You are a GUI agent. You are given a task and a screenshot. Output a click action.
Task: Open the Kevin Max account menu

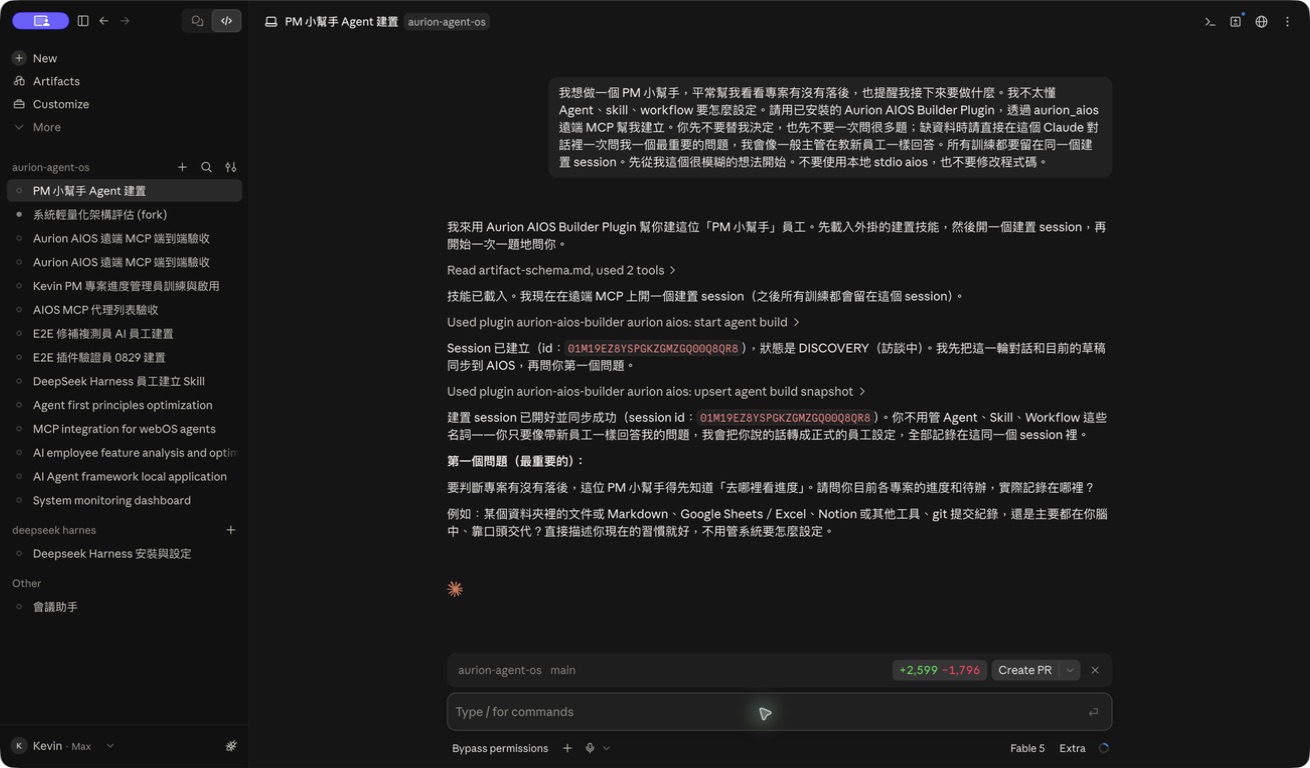tap(62, 746)
